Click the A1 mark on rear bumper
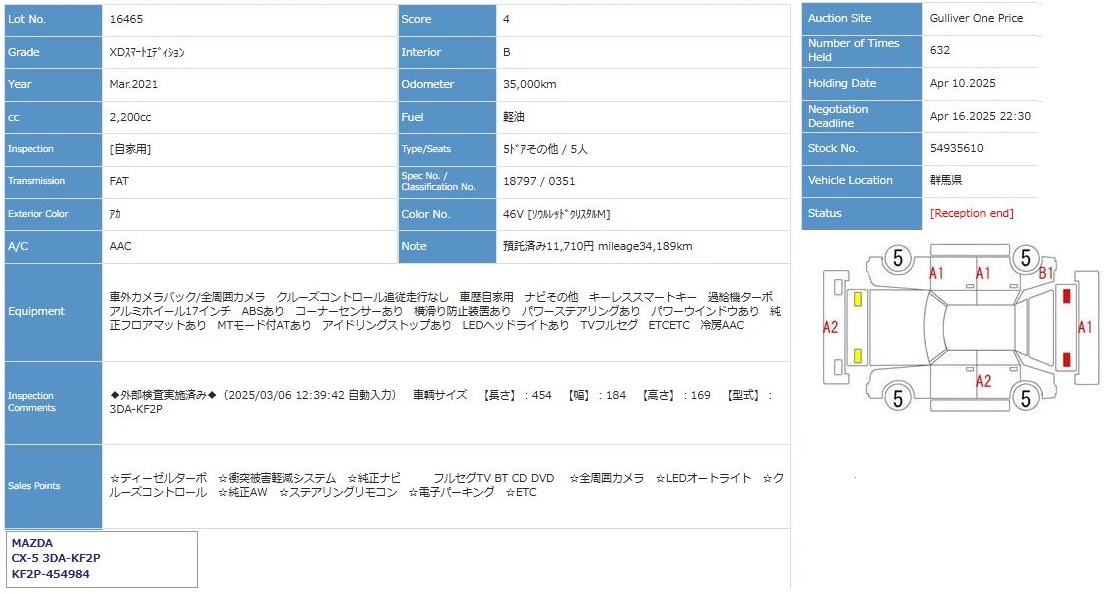The image size is (1104, 594). [x=1085, y=327]
